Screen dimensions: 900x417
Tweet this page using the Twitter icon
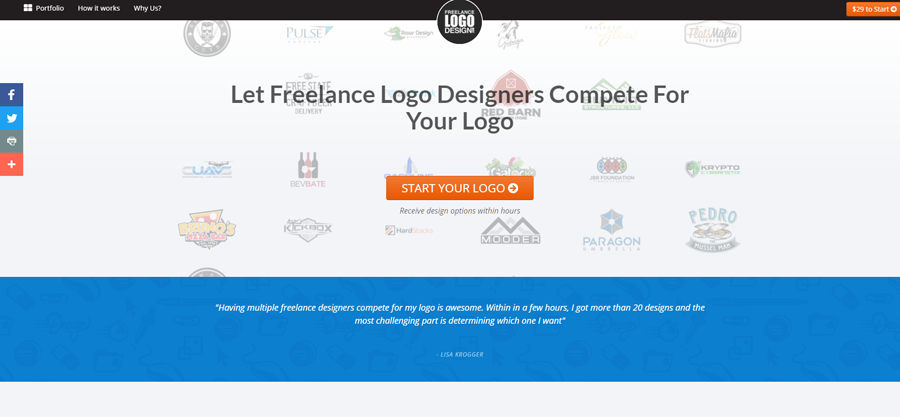(x=11, y=118)
